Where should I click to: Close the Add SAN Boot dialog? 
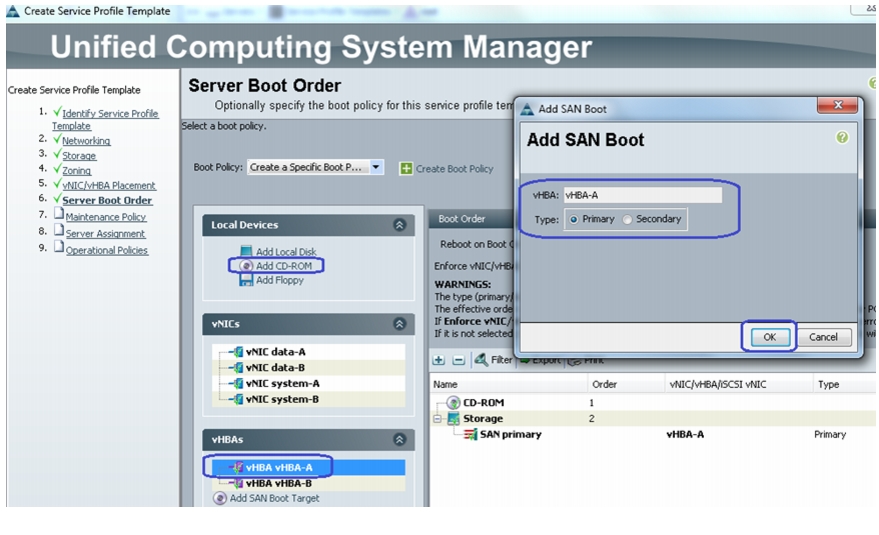[x=838, y=105]
